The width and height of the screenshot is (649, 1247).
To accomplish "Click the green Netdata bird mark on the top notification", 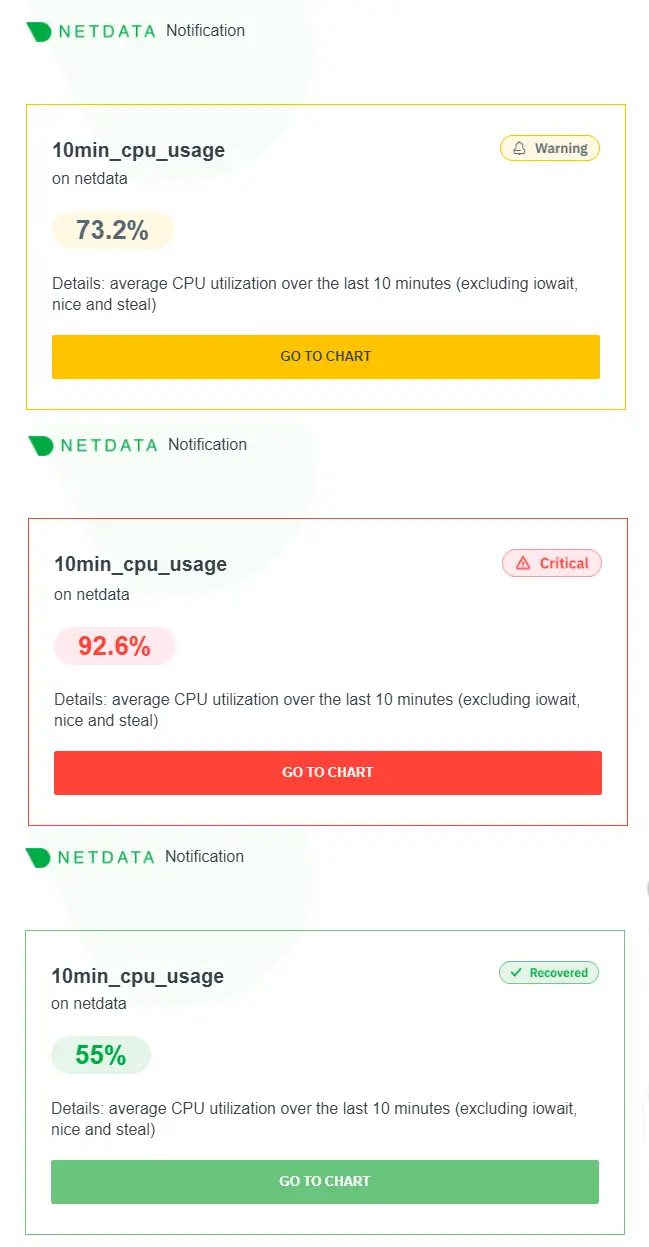I will coord(39,31).
